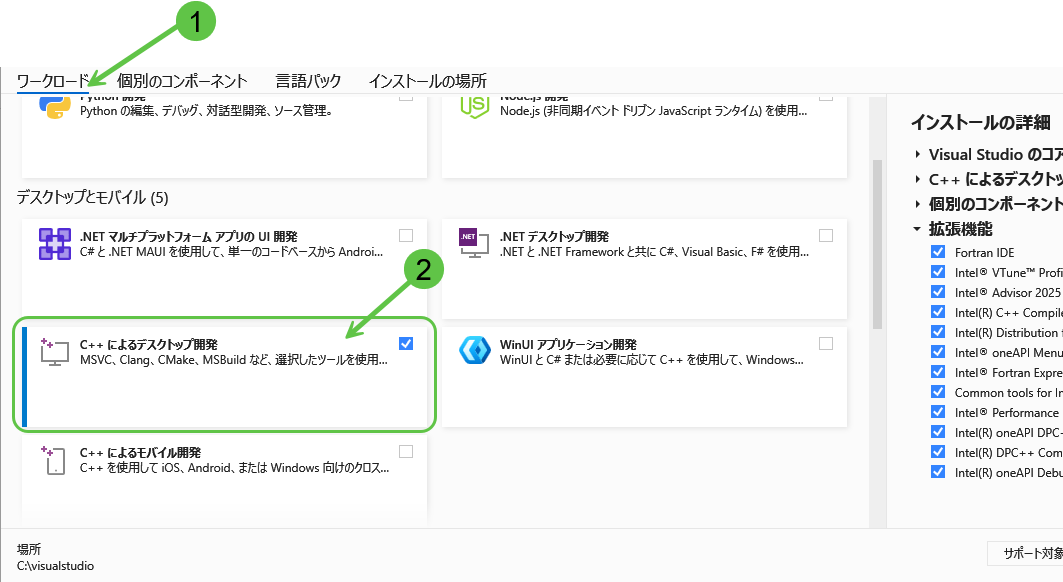Image resolution: width=1063 pixels, height=582 pixels.
Task: Uncheck the Common tools for Intel checkbox
Action: click(x=938, y=391)
